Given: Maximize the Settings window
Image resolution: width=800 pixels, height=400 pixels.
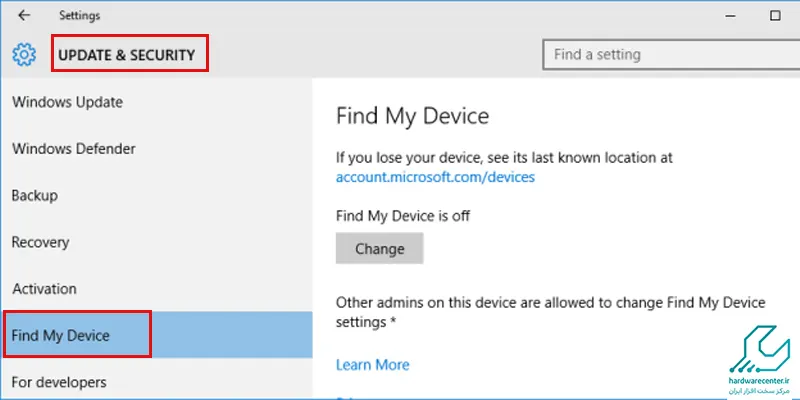Looking at the screenshot, I should 775,15.
